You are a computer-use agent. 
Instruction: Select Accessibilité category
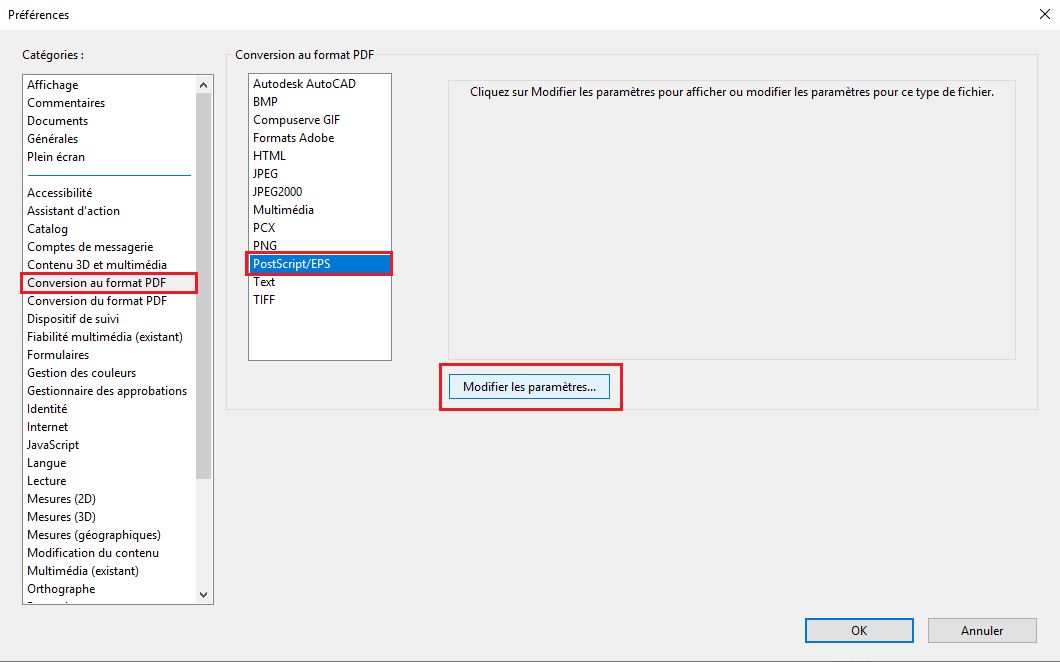click(59, 193)
